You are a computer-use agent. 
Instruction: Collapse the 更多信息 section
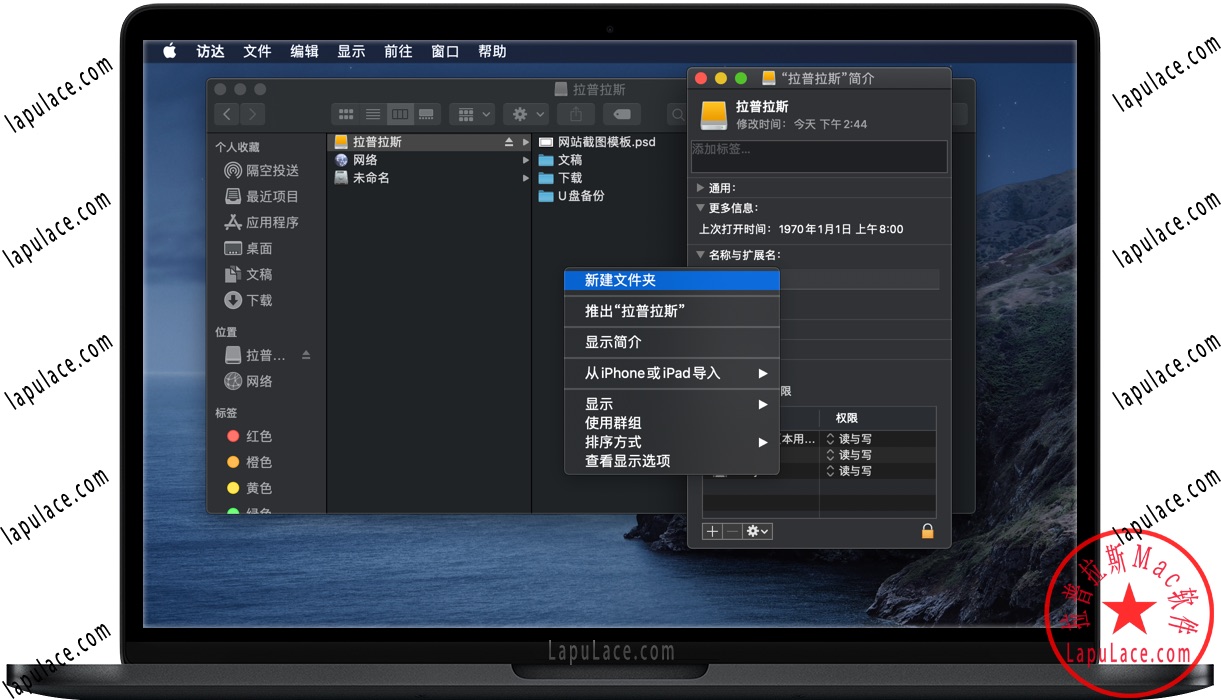[x=700, y=209]
